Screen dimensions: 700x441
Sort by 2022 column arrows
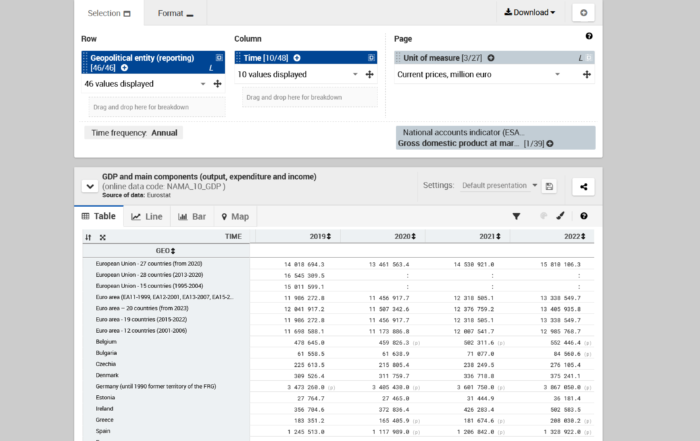[583, 237]
